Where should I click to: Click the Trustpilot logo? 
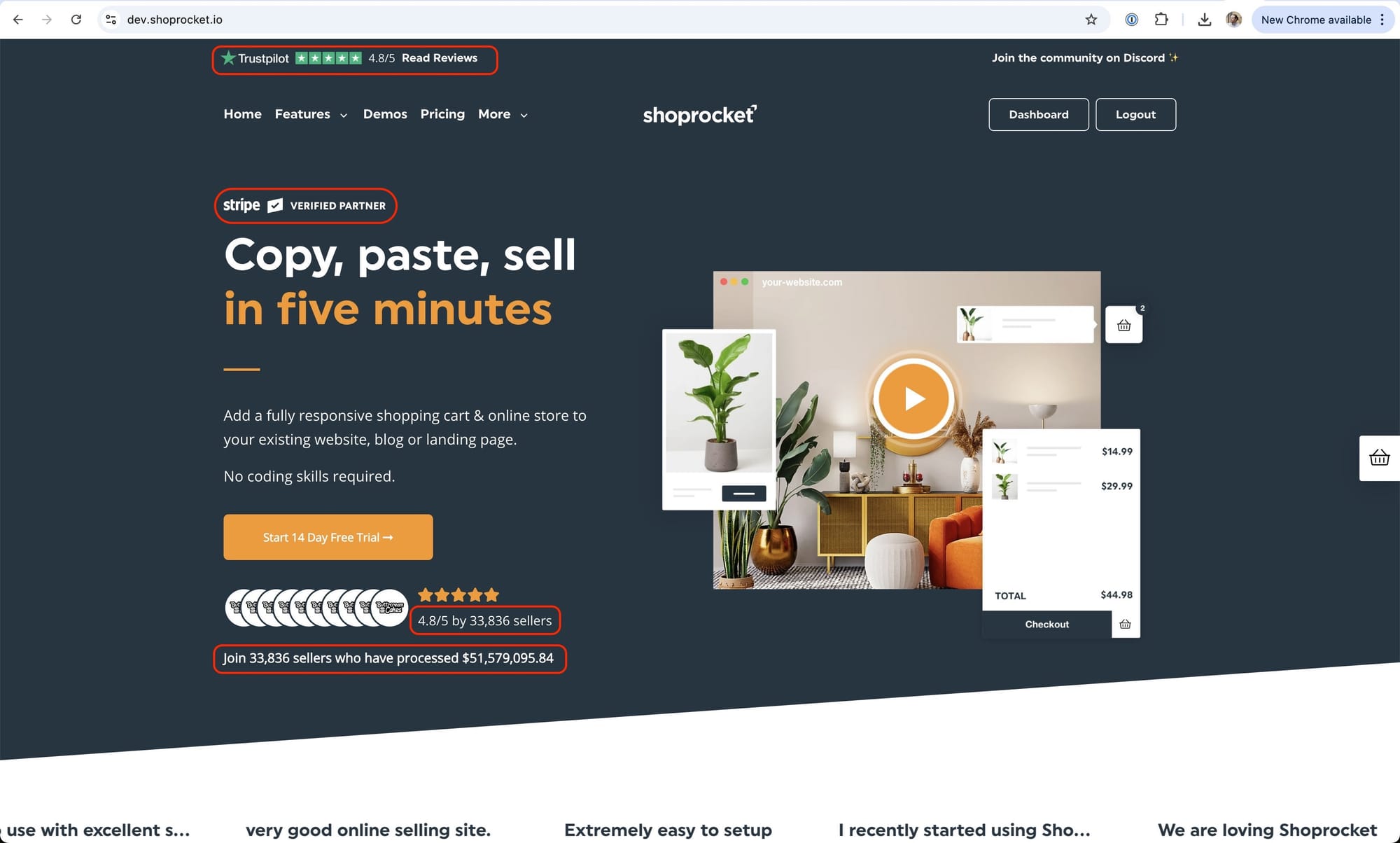pyautogui.click(x=255, y=58)
